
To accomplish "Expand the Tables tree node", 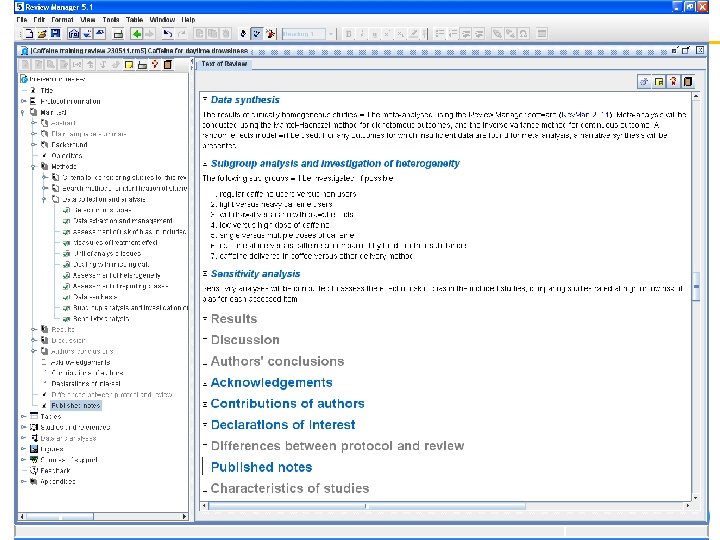I will point(23,416).
